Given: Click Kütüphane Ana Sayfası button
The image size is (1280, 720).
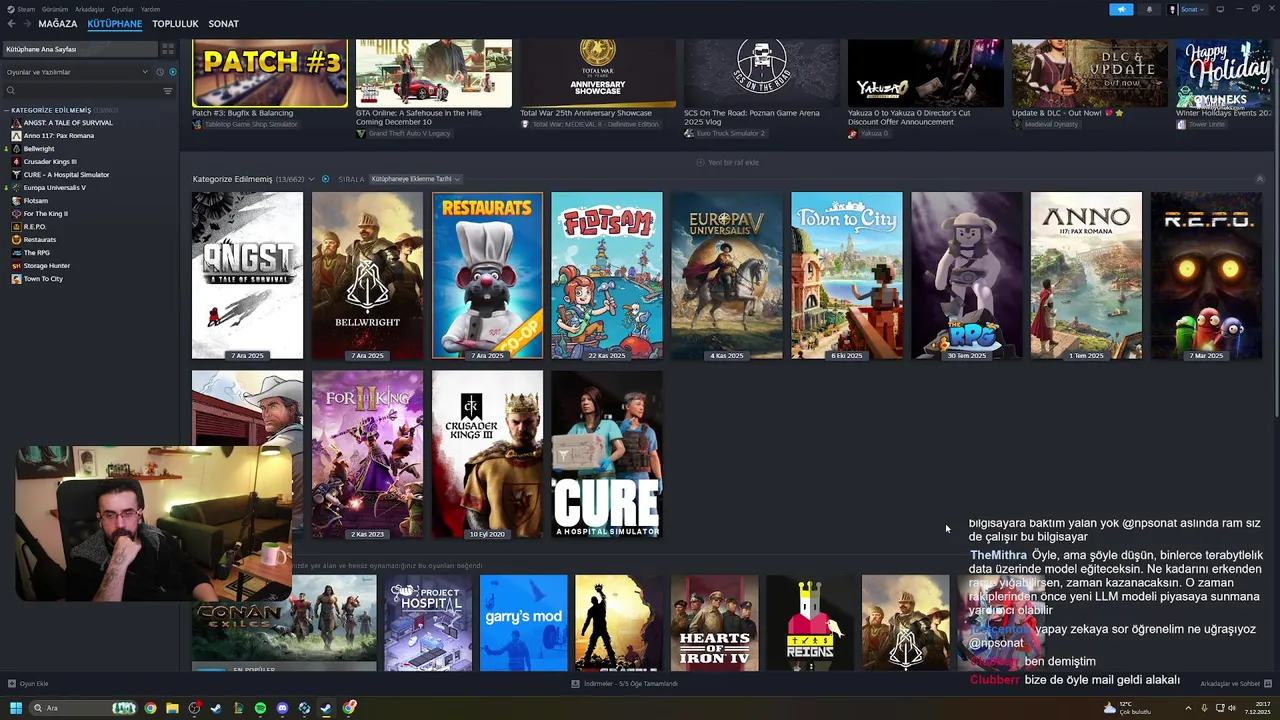Looking at the screenshot, I should click(80, 49).
